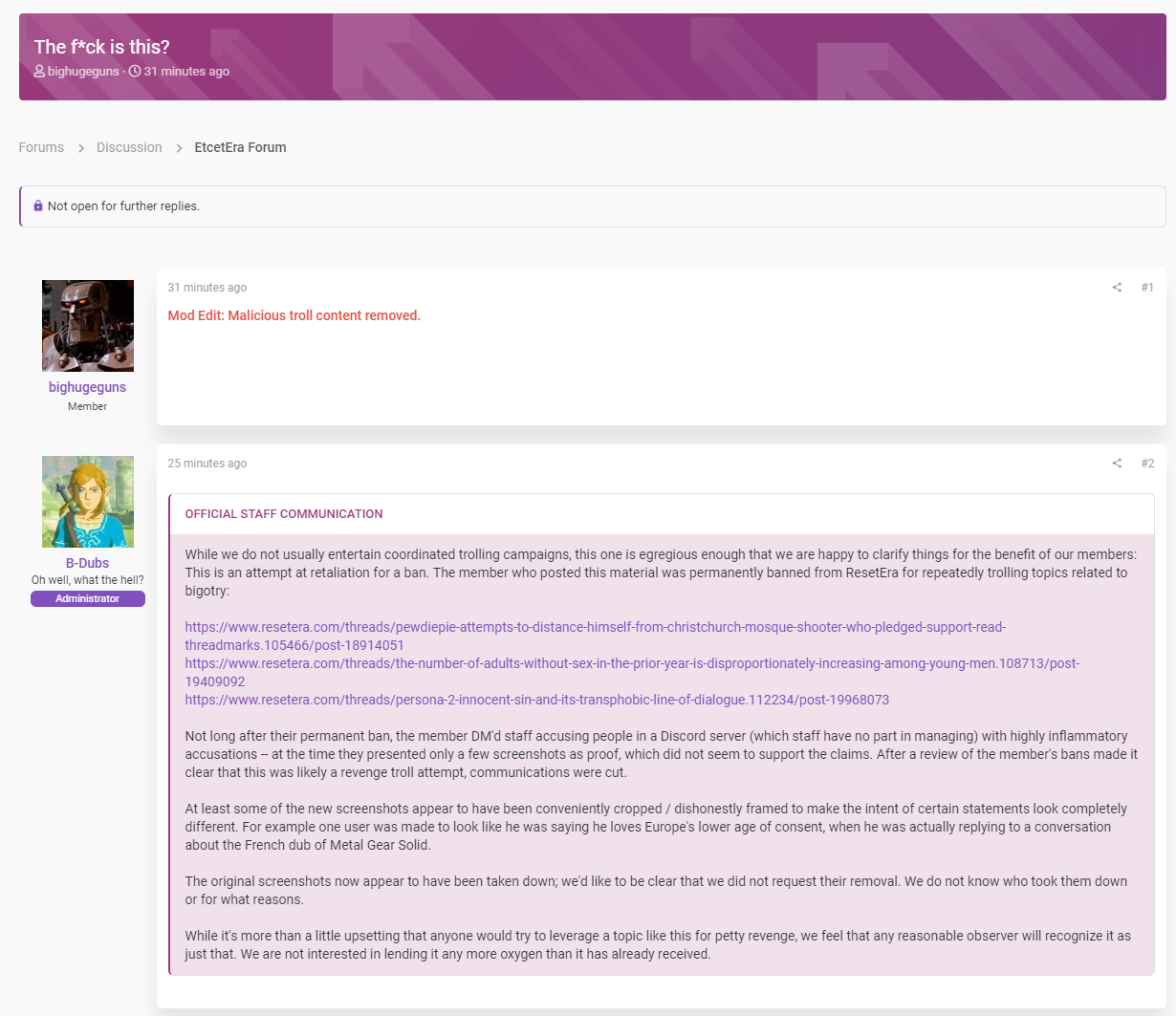The height and width of the screenshot is (1016, 1176).
Task: Click the clock icon in thread header
Action: pos(135,72)
